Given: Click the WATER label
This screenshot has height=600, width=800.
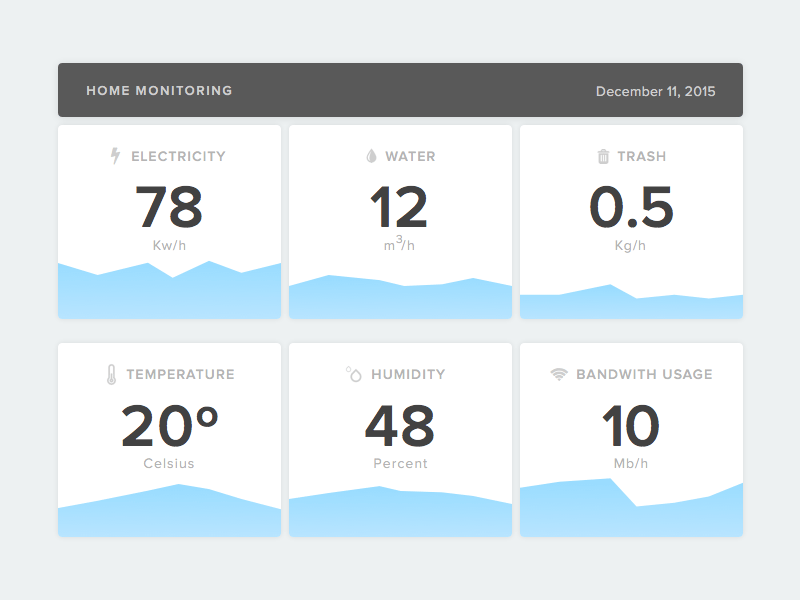Looking at the screenshot, I should [410, 156].
